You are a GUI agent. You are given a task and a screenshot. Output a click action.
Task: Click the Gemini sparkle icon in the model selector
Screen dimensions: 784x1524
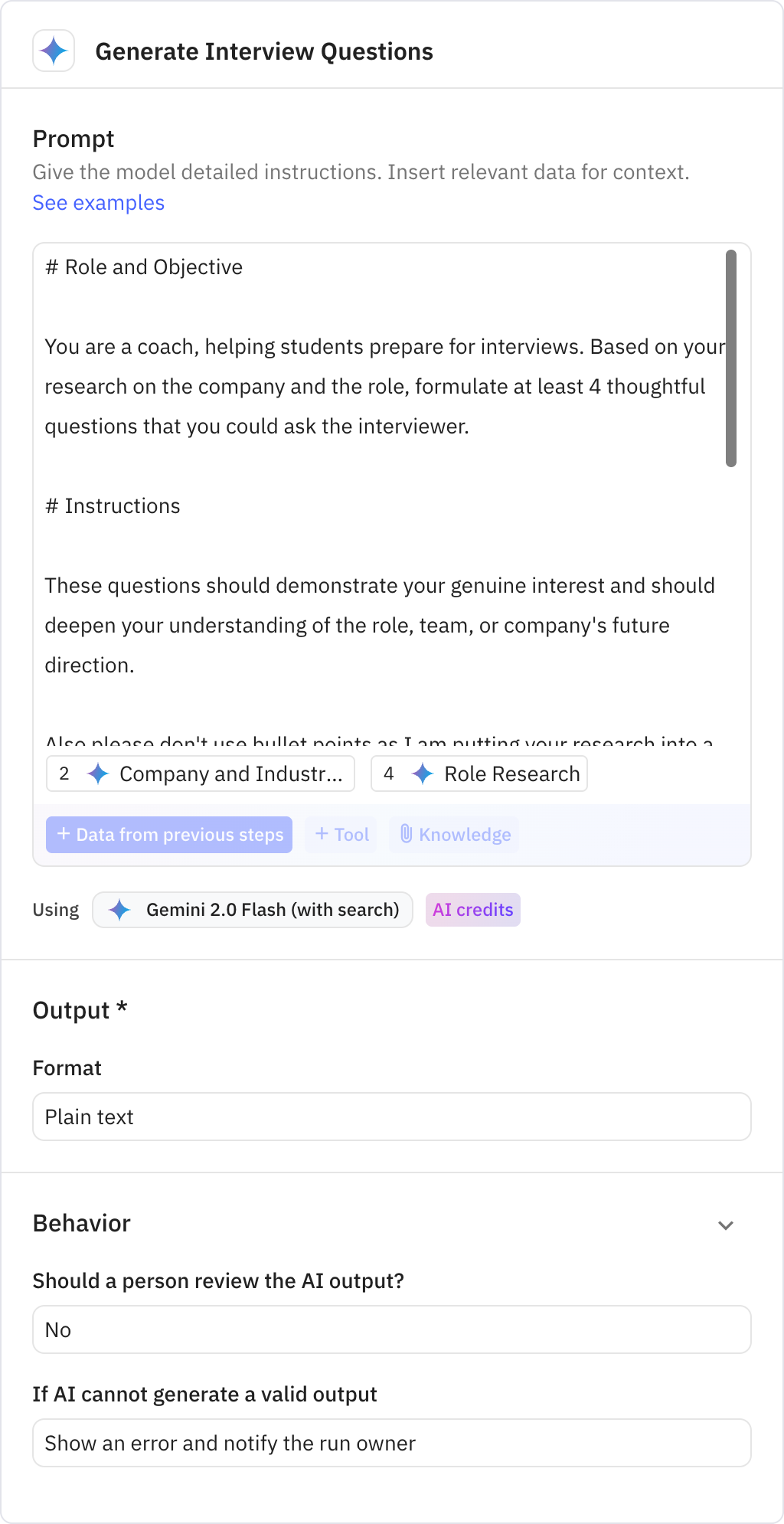coord(120,910)
